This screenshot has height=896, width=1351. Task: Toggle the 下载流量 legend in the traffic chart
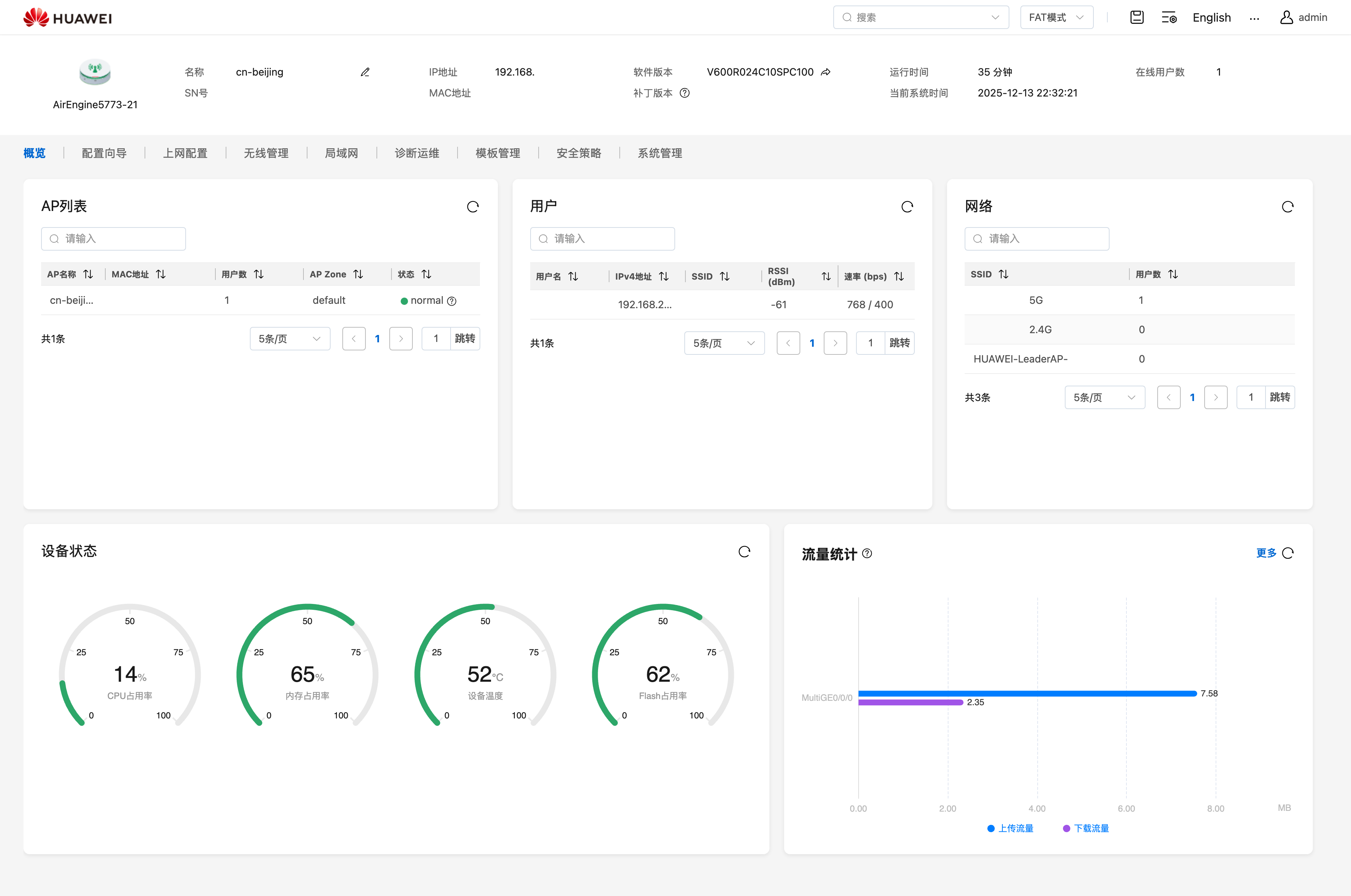(x=1085, y=828)
